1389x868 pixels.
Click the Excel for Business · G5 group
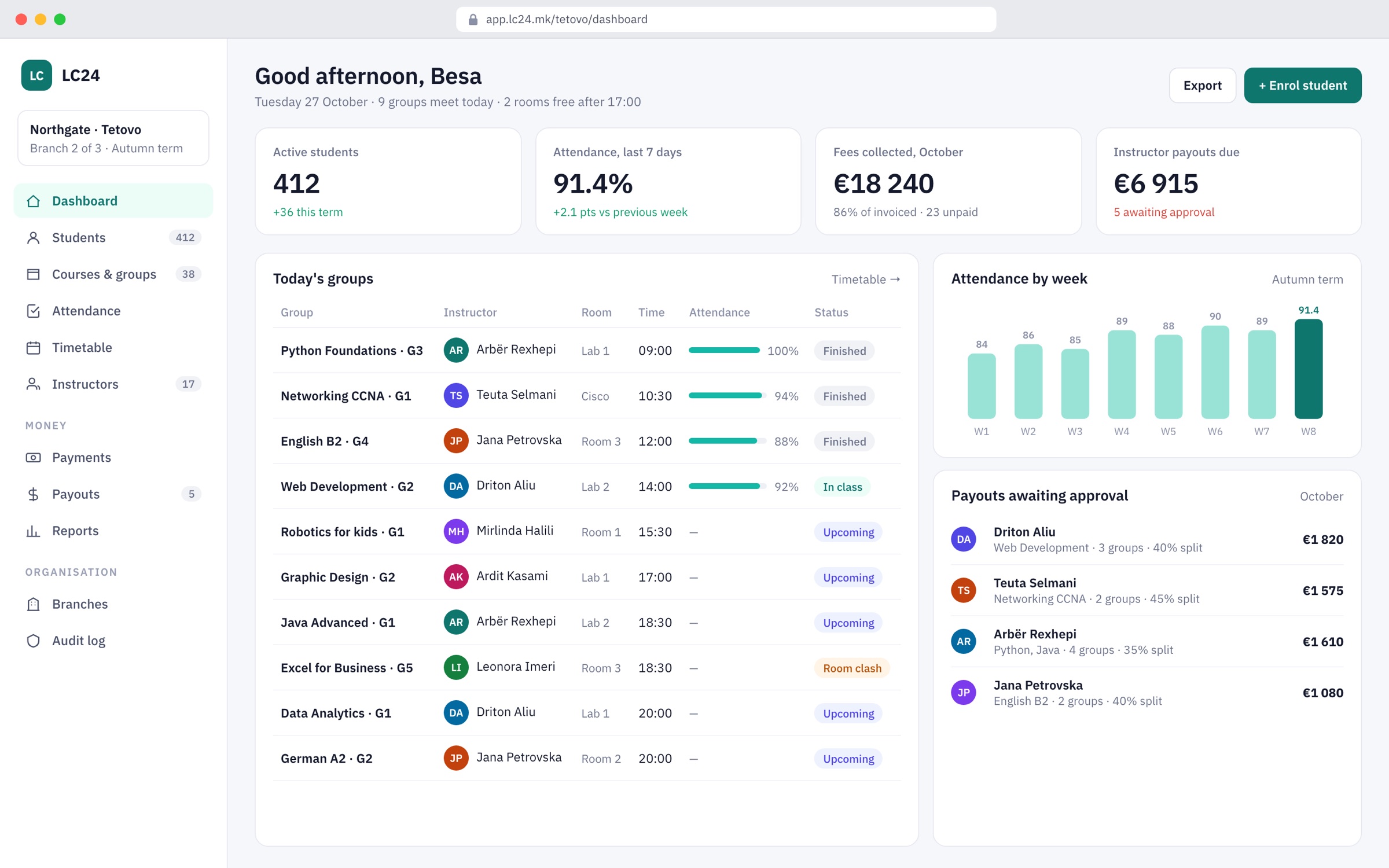pyautogui.click(x=347, y=668)
